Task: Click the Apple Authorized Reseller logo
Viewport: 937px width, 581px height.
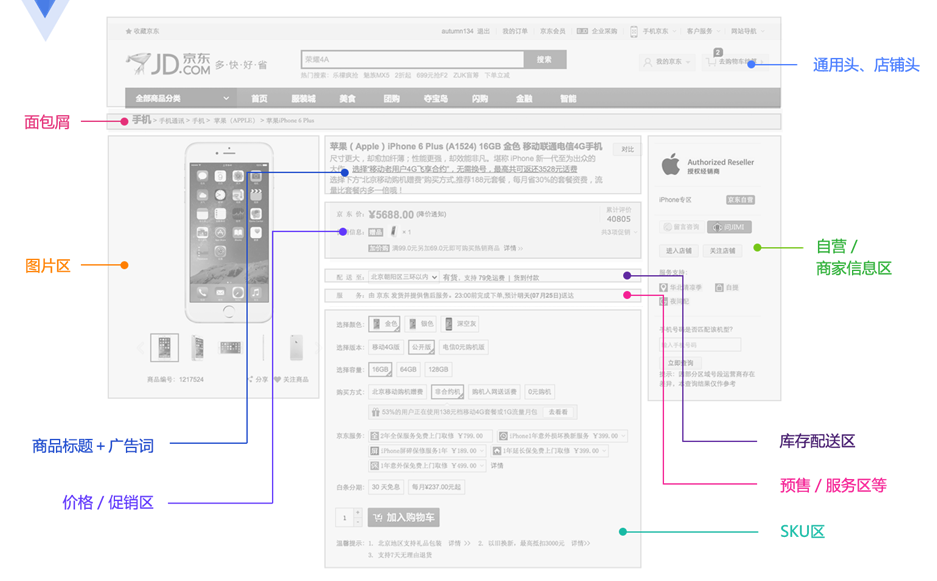Action: tap(670, 164)
